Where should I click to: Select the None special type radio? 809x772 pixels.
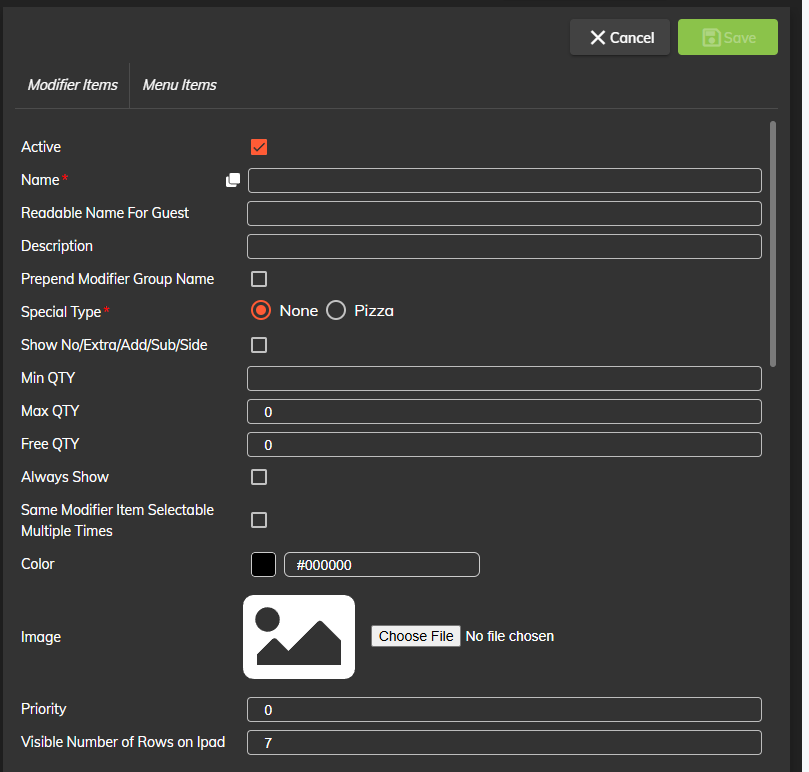261,311
